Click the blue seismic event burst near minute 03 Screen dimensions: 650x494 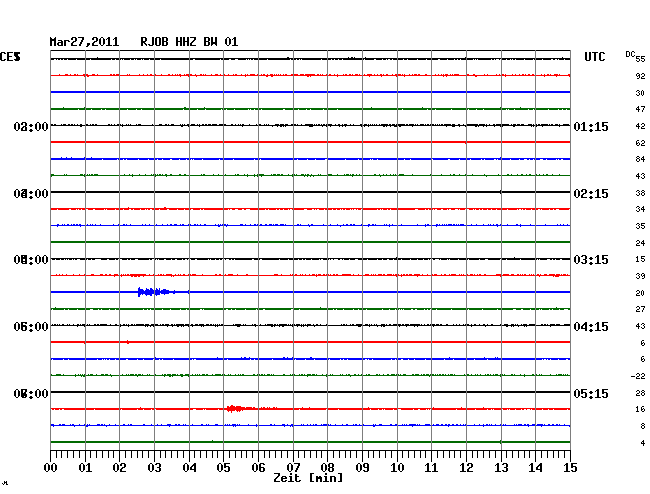(x=155, y=292)
